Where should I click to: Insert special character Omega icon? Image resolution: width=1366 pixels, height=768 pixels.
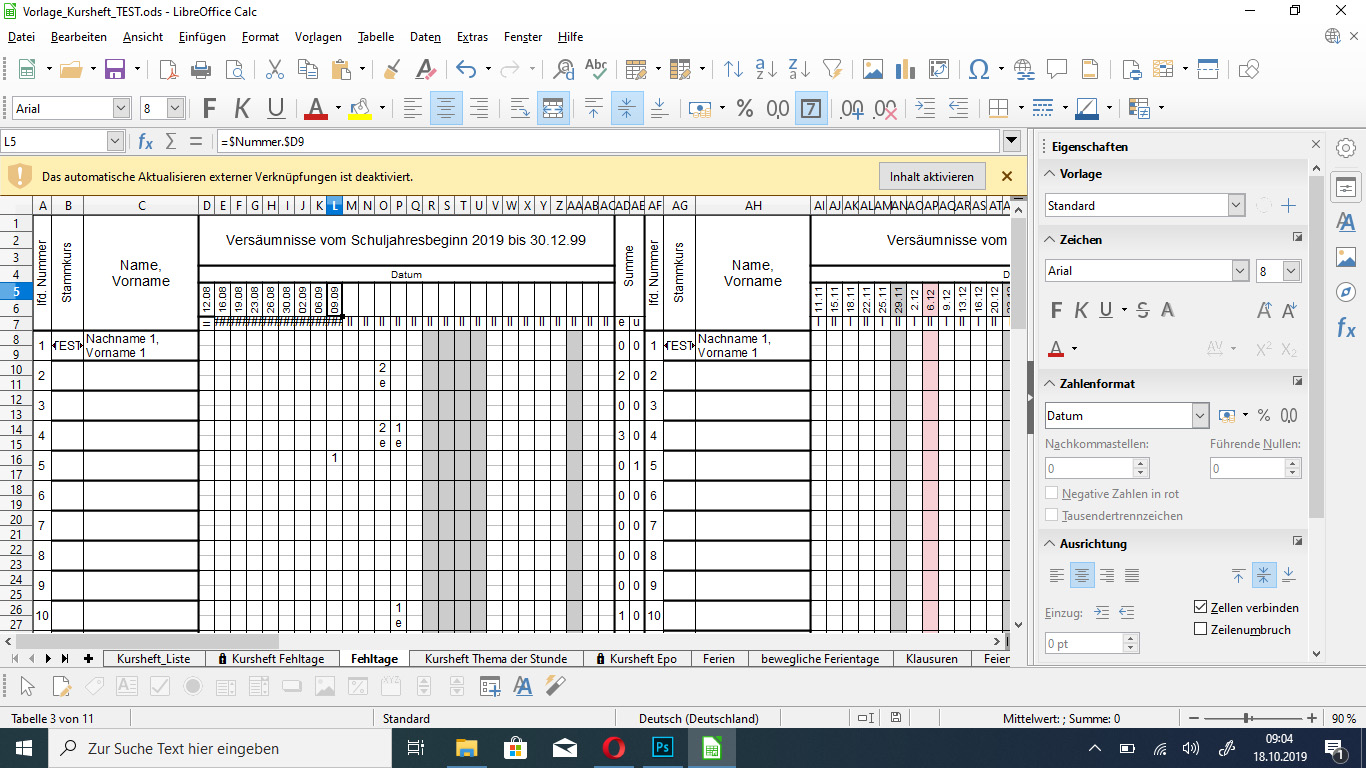979,69
